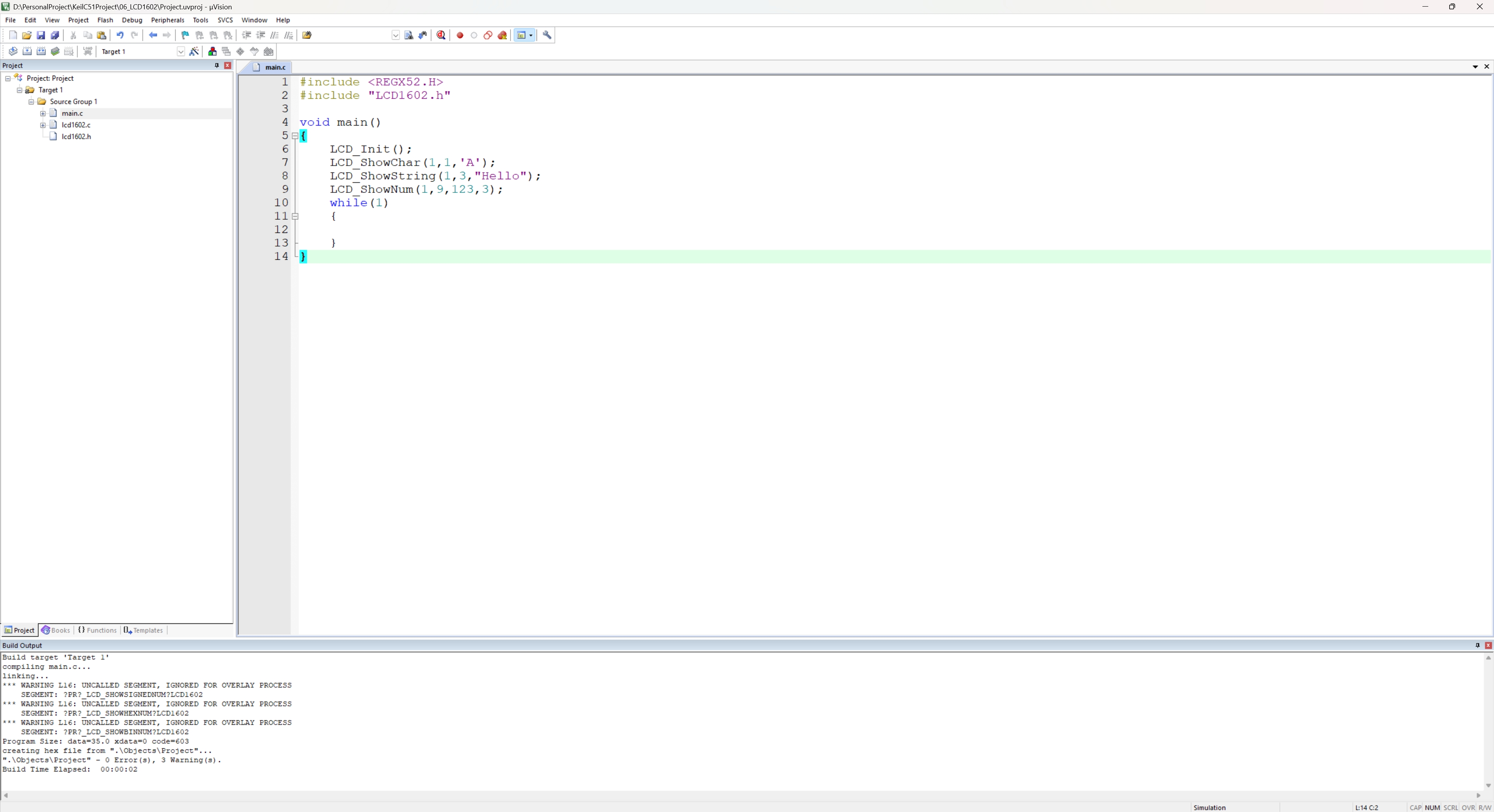Open Options for Target with the magic wand icon
The height and width of the screenshot is (812, 1494).
point(194,52)
